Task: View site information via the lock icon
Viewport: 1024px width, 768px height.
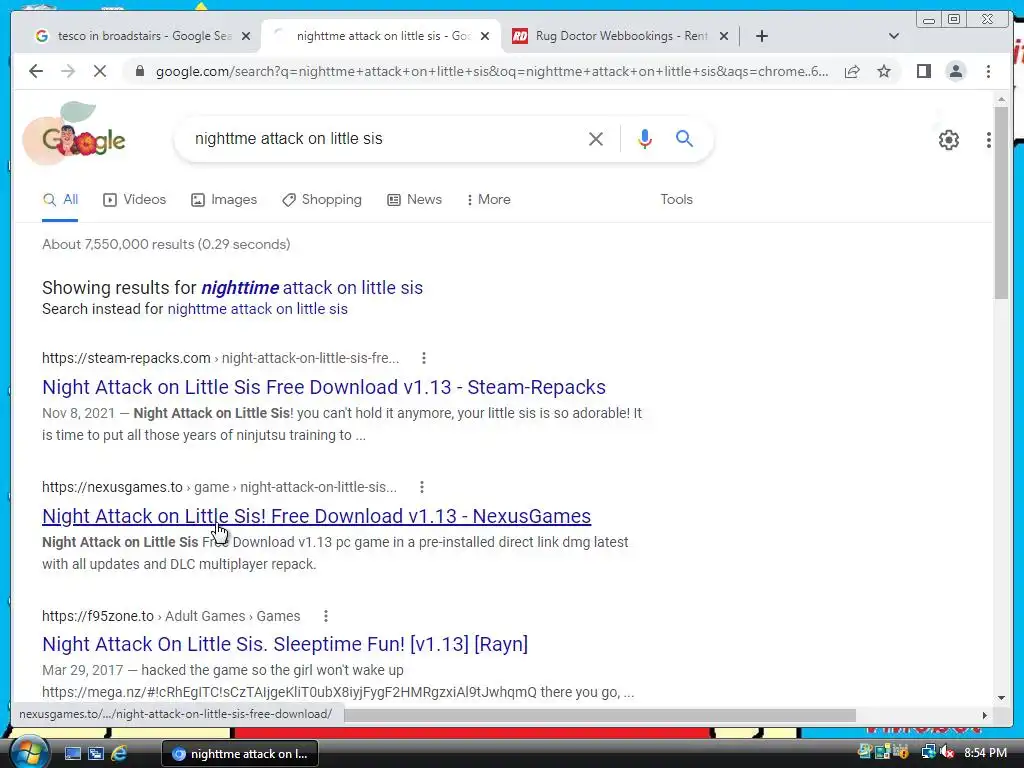Action: 139,71
